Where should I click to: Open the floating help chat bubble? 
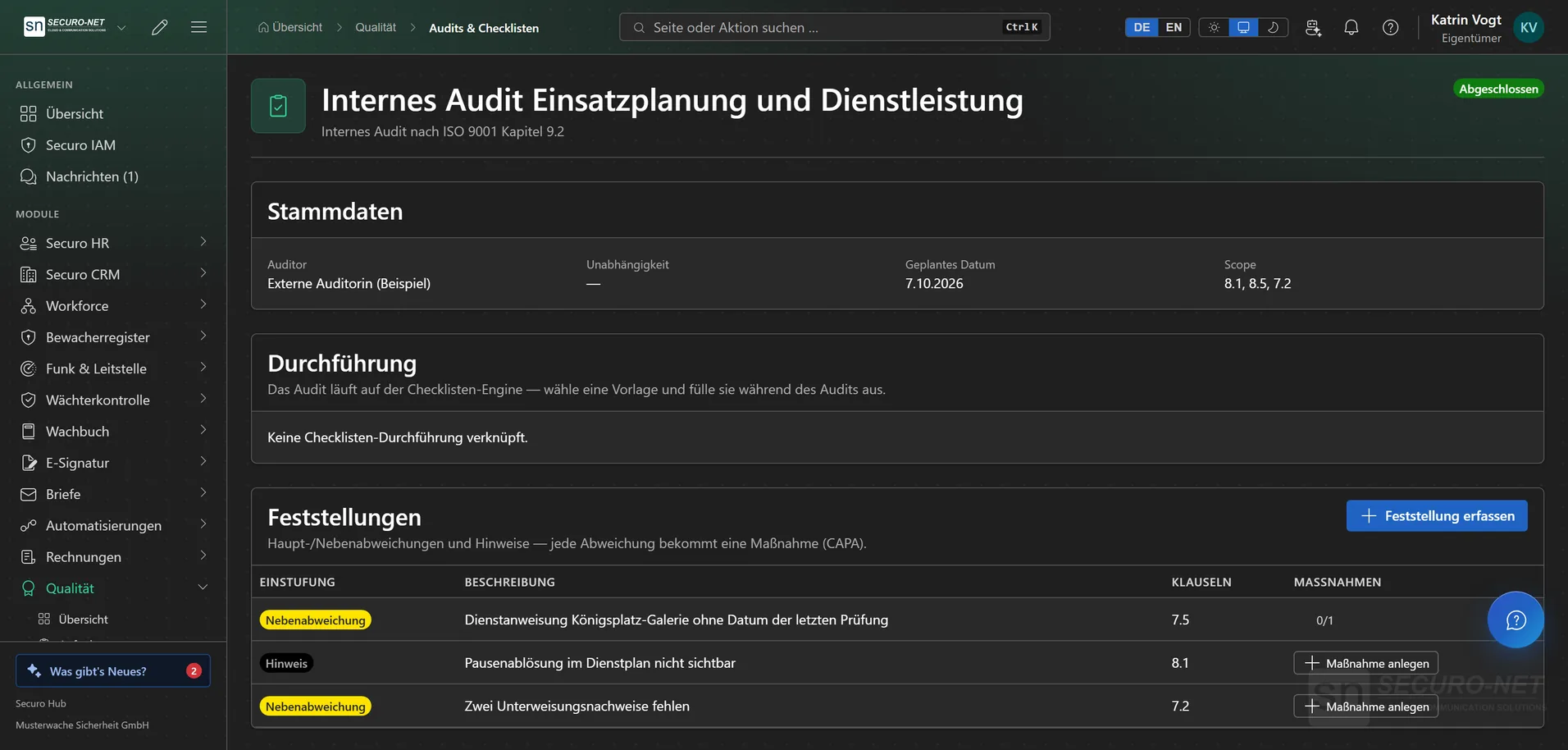coord(1516,620)
